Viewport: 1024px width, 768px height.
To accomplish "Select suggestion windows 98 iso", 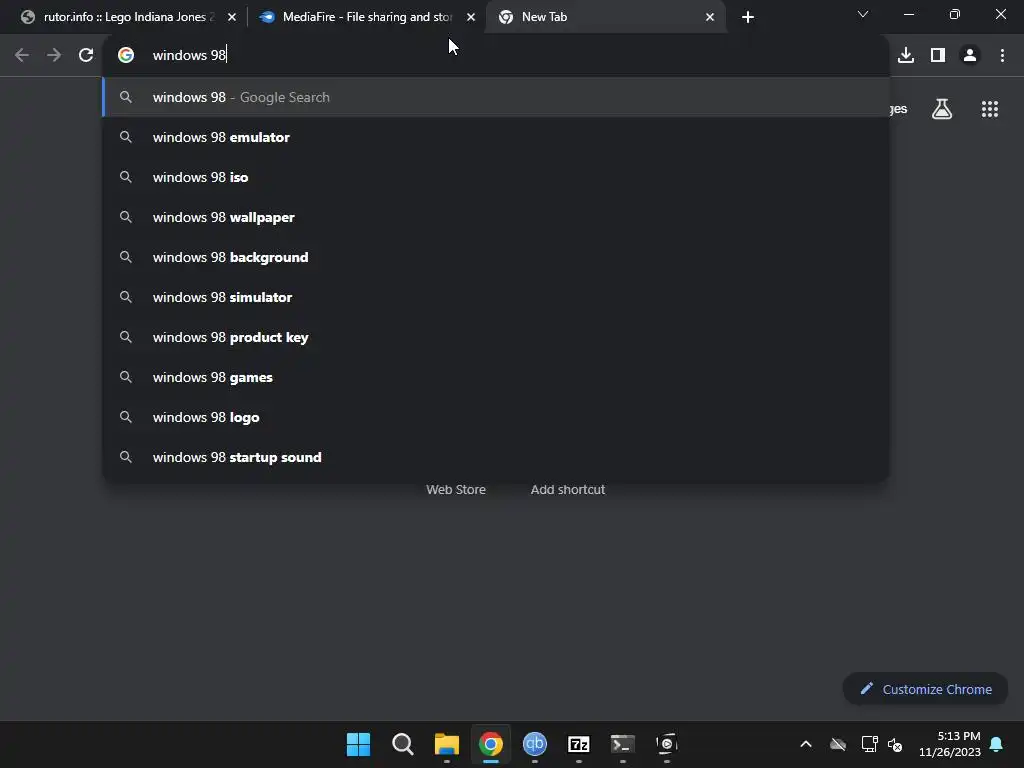I will [496, 177].
